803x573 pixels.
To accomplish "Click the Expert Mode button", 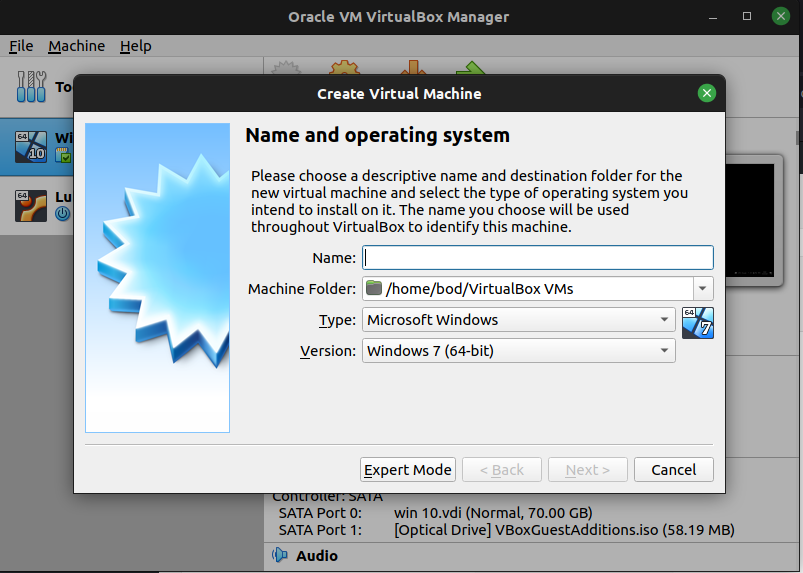I will (408, 470).
